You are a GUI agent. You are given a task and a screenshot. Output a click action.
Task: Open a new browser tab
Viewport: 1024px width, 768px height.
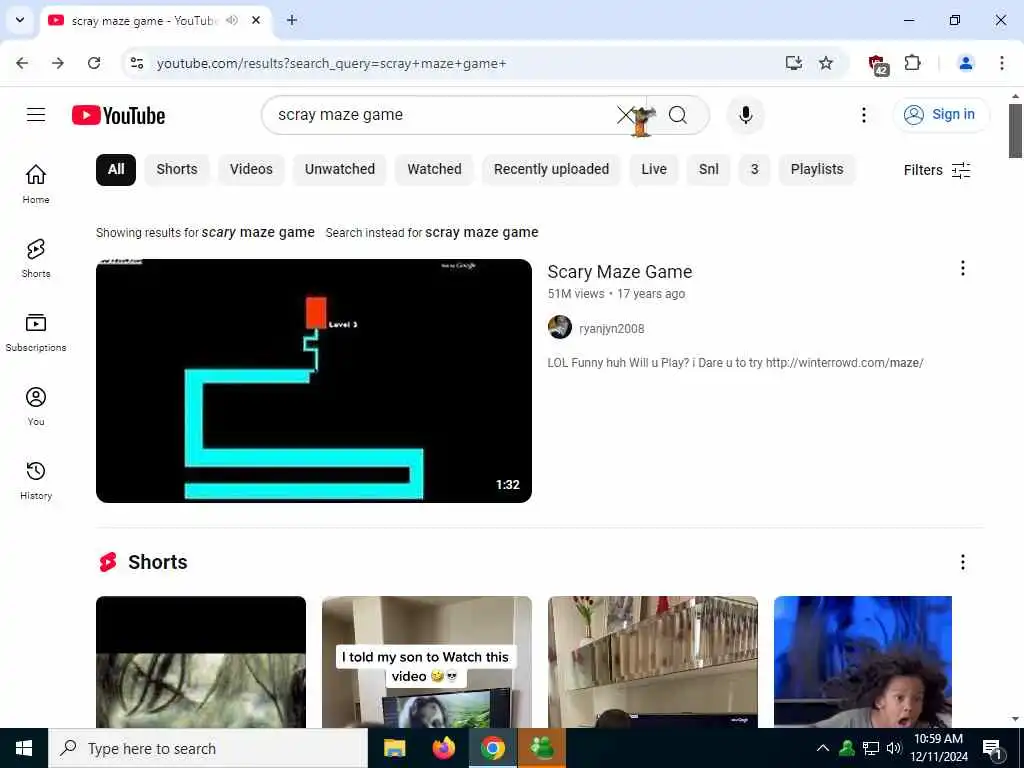point(292,20)
